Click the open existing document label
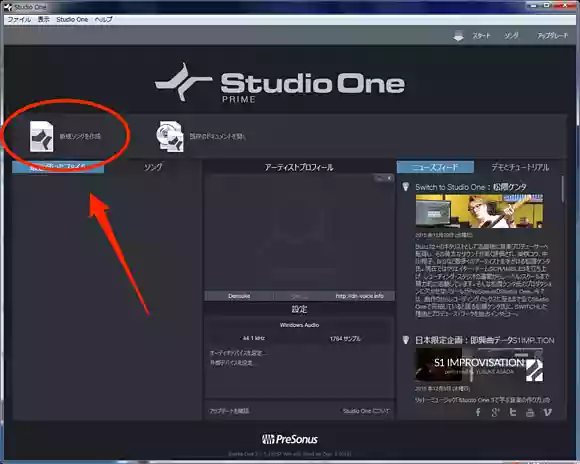Screen dimensions: 580x464 (218, 136)
